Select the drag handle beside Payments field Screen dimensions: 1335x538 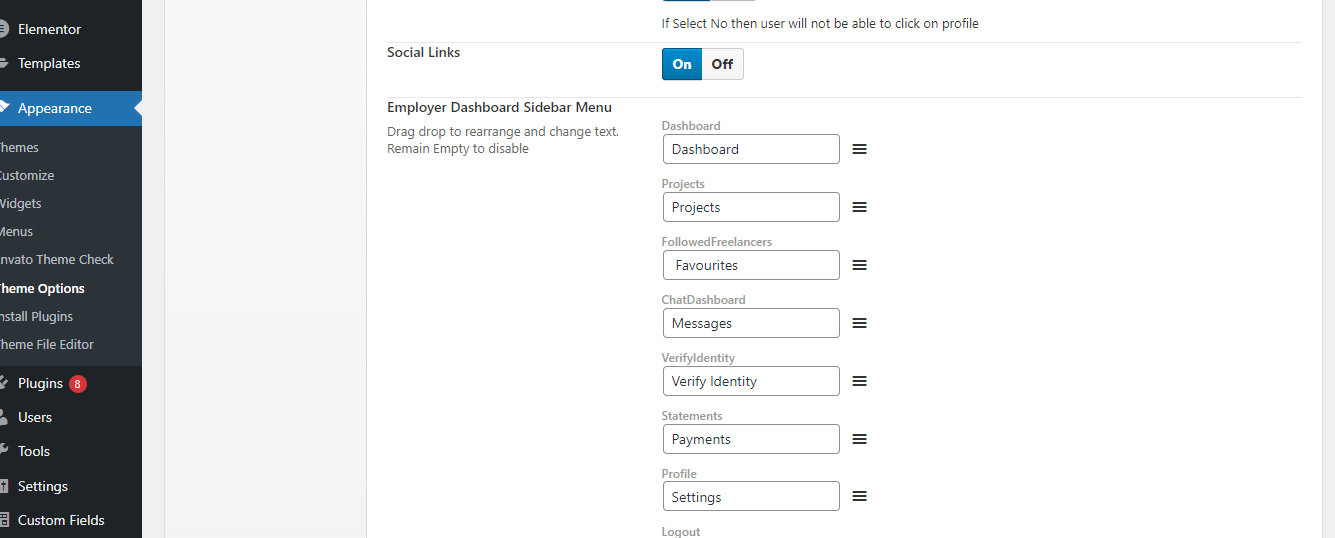[859, 439]
